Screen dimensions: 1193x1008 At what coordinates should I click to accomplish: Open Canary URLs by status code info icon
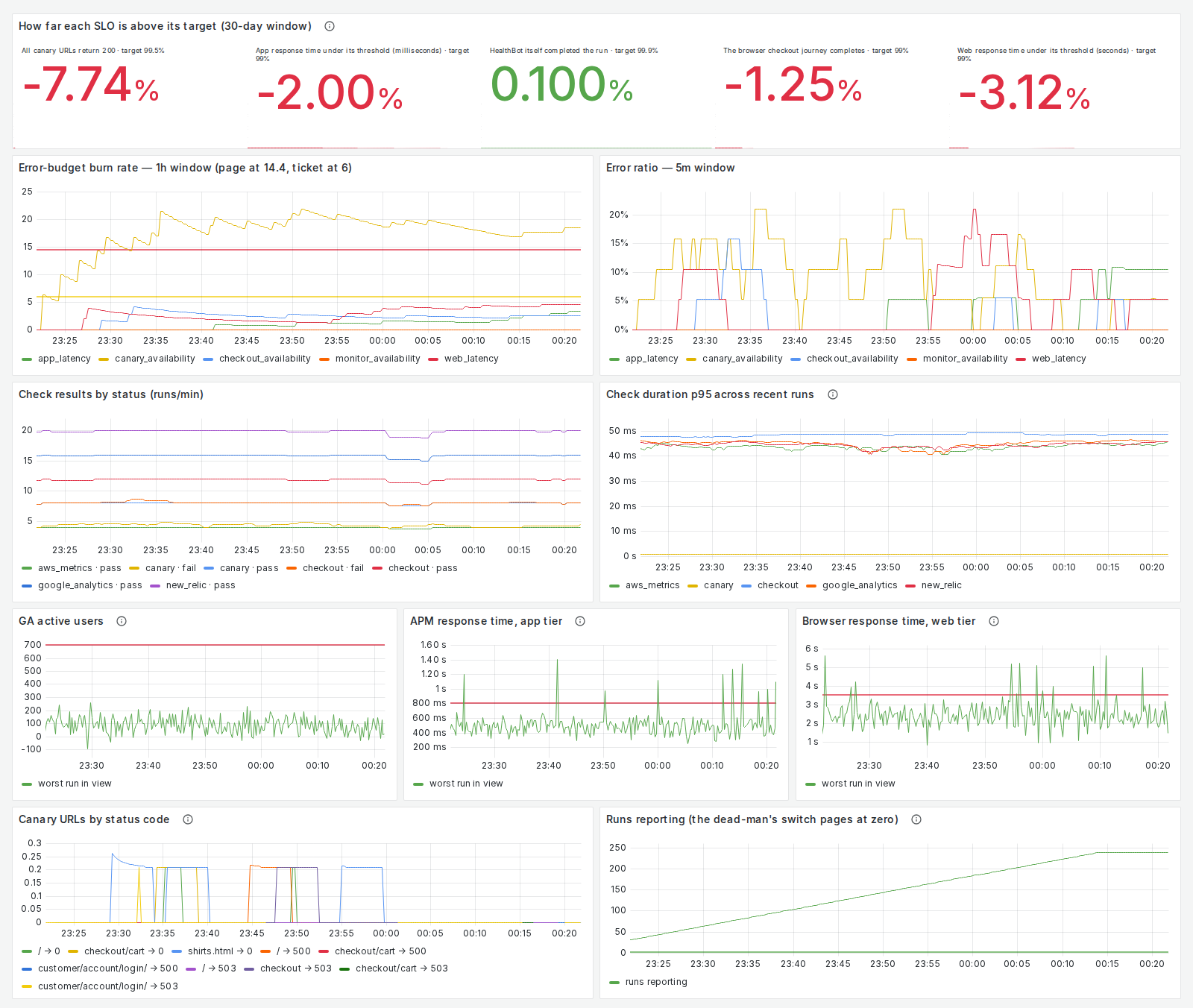point(188,819)
